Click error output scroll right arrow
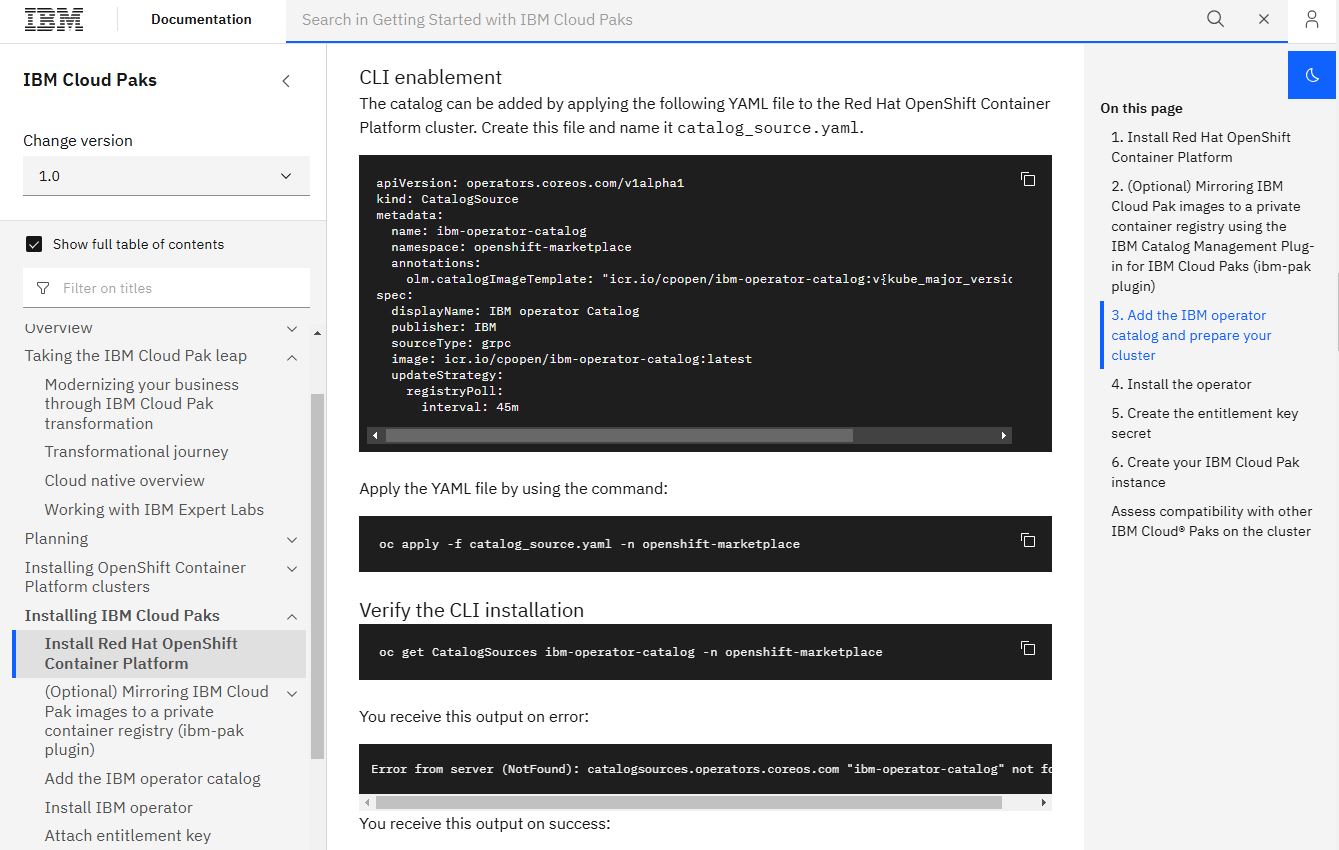1339x850 pixels. point(1044,802)
